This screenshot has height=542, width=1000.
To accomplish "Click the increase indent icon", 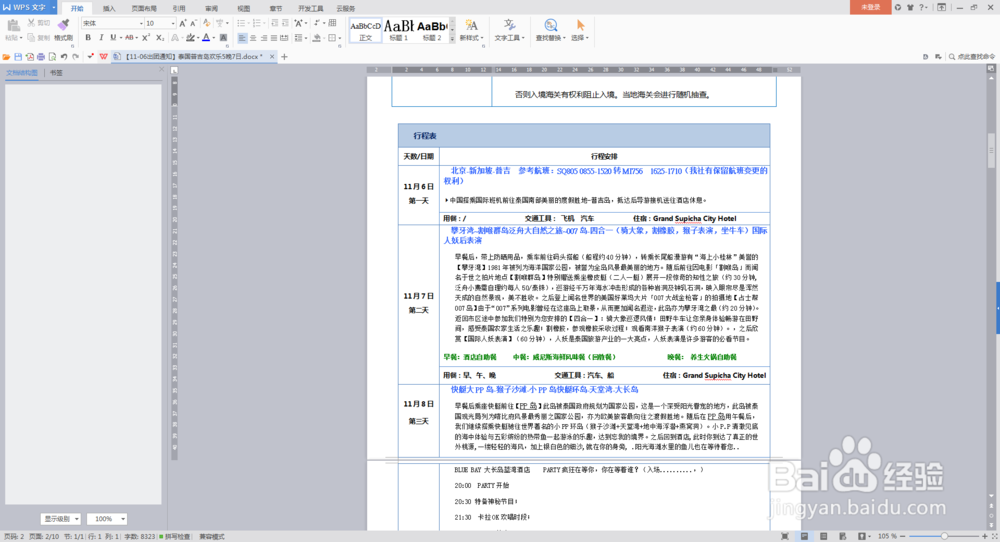I will (x=284, y=23).
